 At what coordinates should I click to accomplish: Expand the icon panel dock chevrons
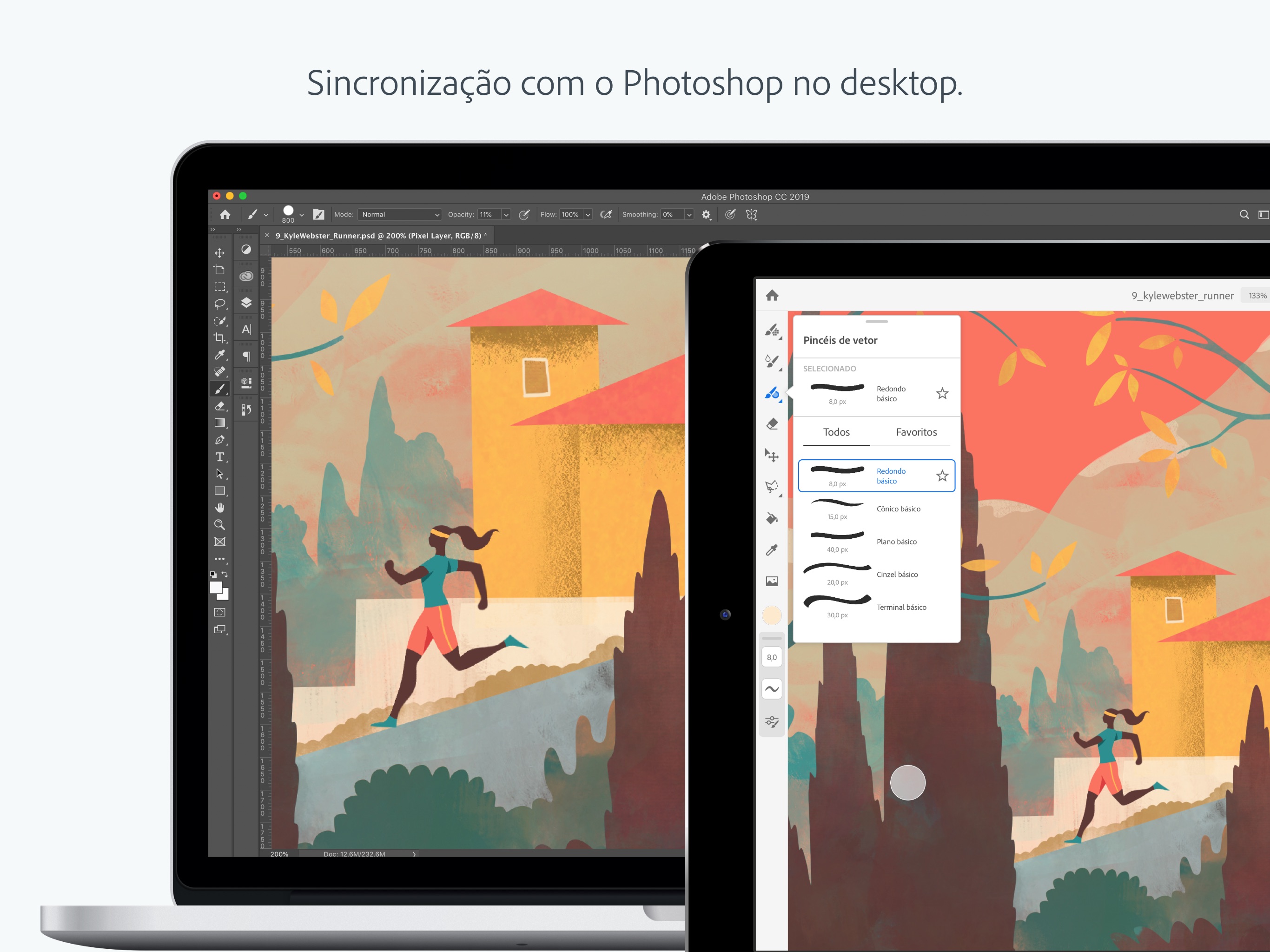239,230
